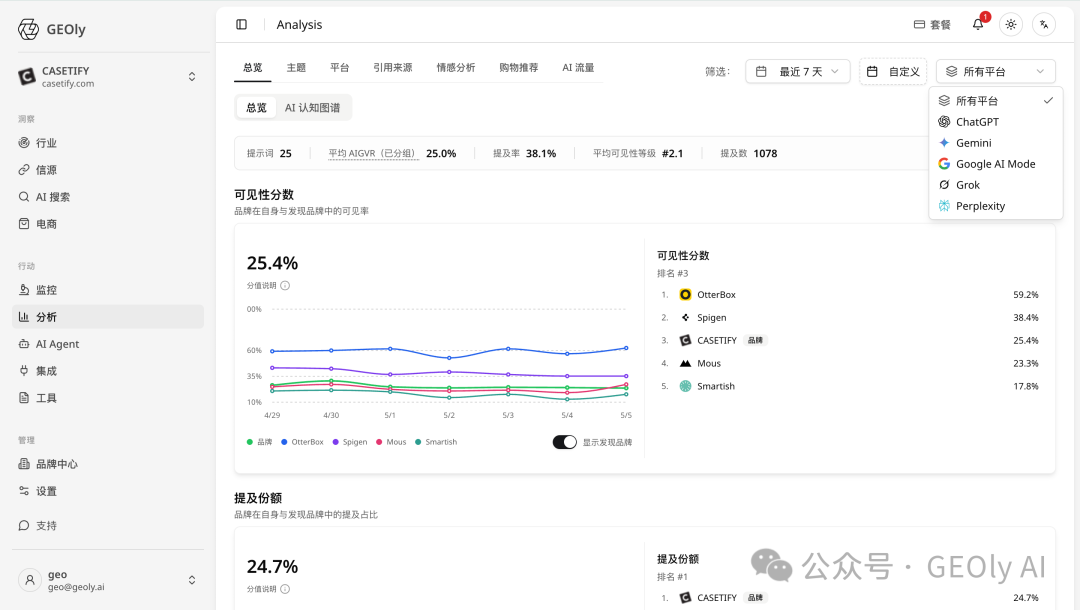The height and width of the screenshot is (610, 1080).
Task: Click the GEOly logo icon
Action: 28,30
